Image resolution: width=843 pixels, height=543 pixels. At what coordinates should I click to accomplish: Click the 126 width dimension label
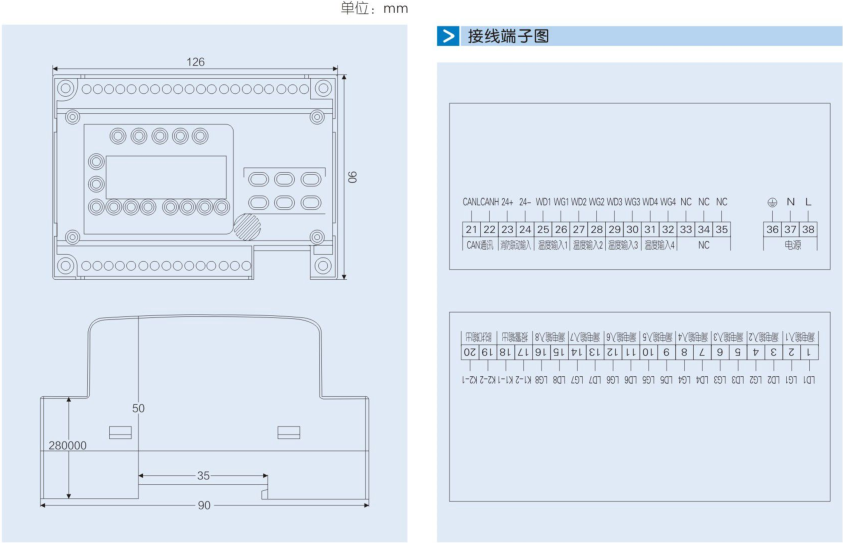pos(195,62)
